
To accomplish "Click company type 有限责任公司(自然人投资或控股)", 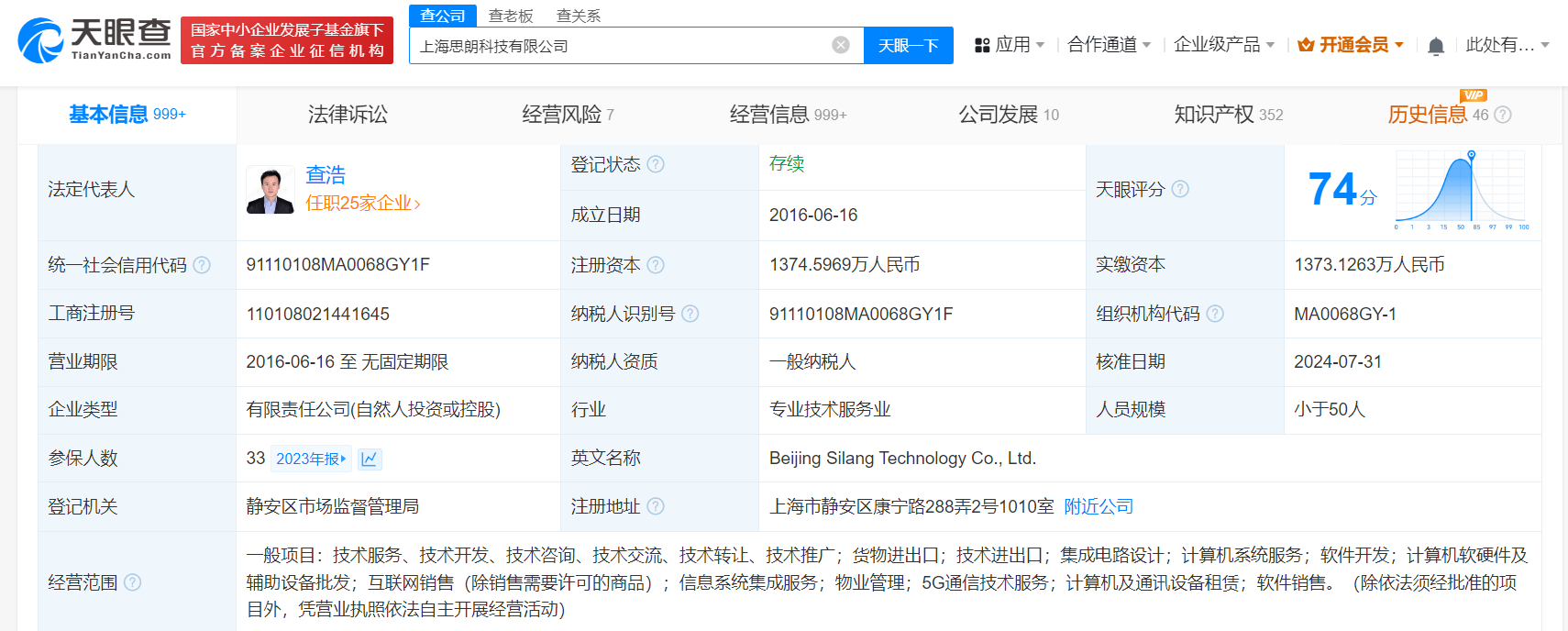I will 373,410.
